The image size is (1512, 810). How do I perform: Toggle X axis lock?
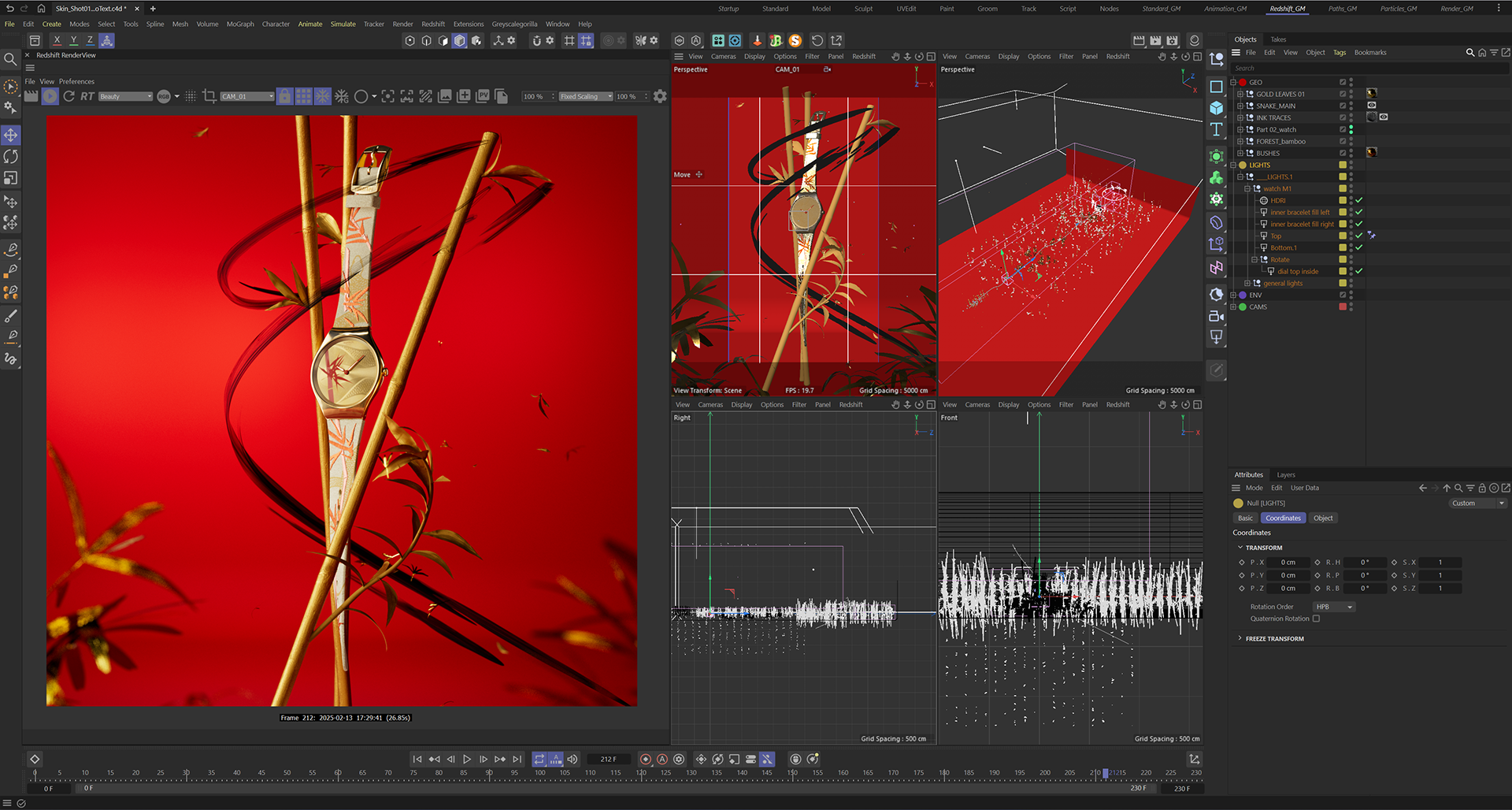click(x=57, y=40)
